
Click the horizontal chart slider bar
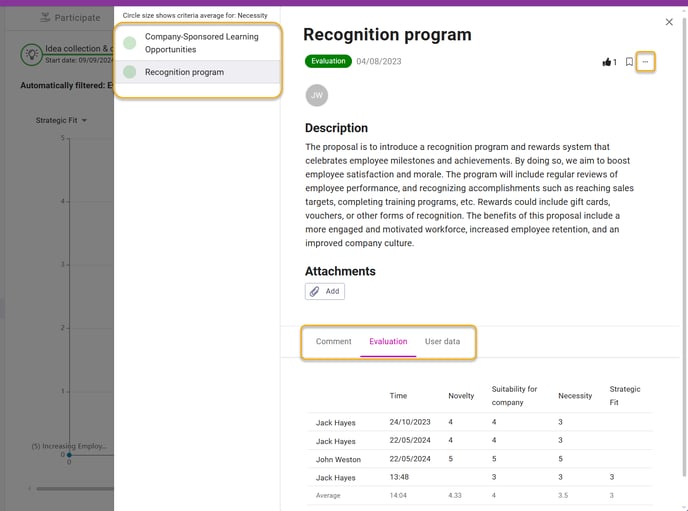pos(75,488)
